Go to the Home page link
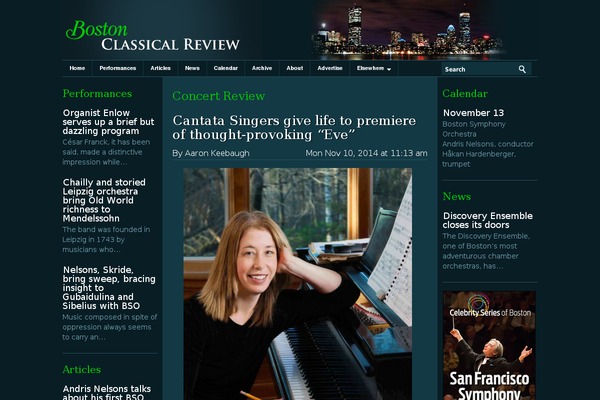The width and height of the screenshot is (600, 400). point(77,69)
